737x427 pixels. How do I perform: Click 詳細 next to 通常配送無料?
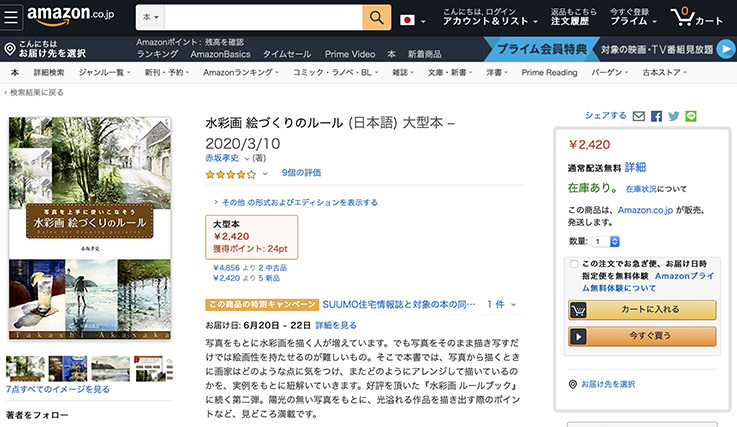click(635, 167)
